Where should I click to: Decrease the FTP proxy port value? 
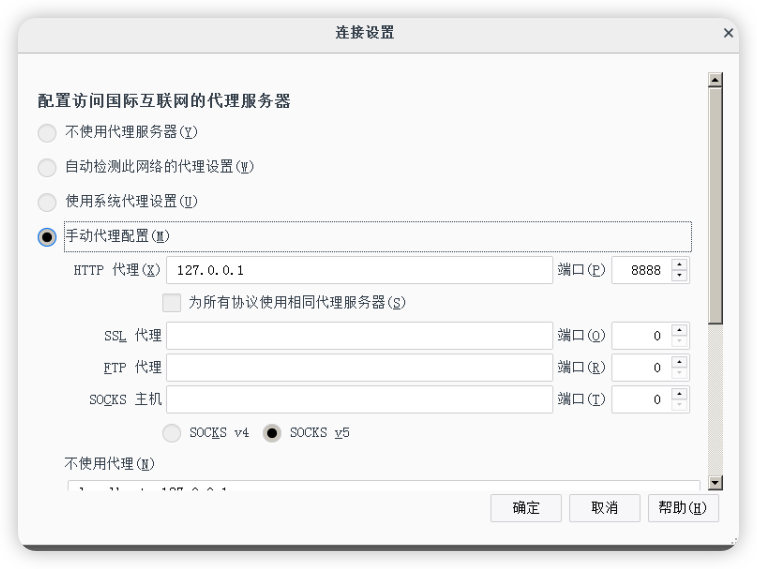679,373
